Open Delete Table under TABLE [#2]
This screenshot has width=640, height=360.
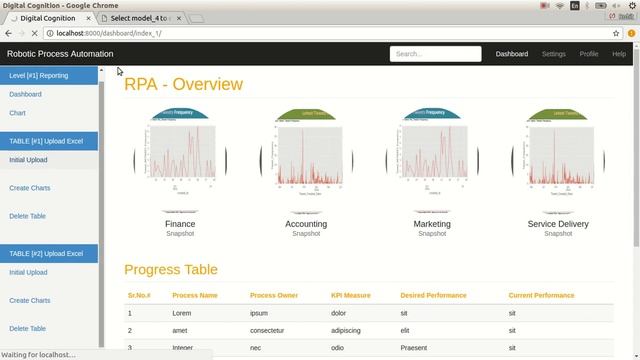[x=27, y=329]
